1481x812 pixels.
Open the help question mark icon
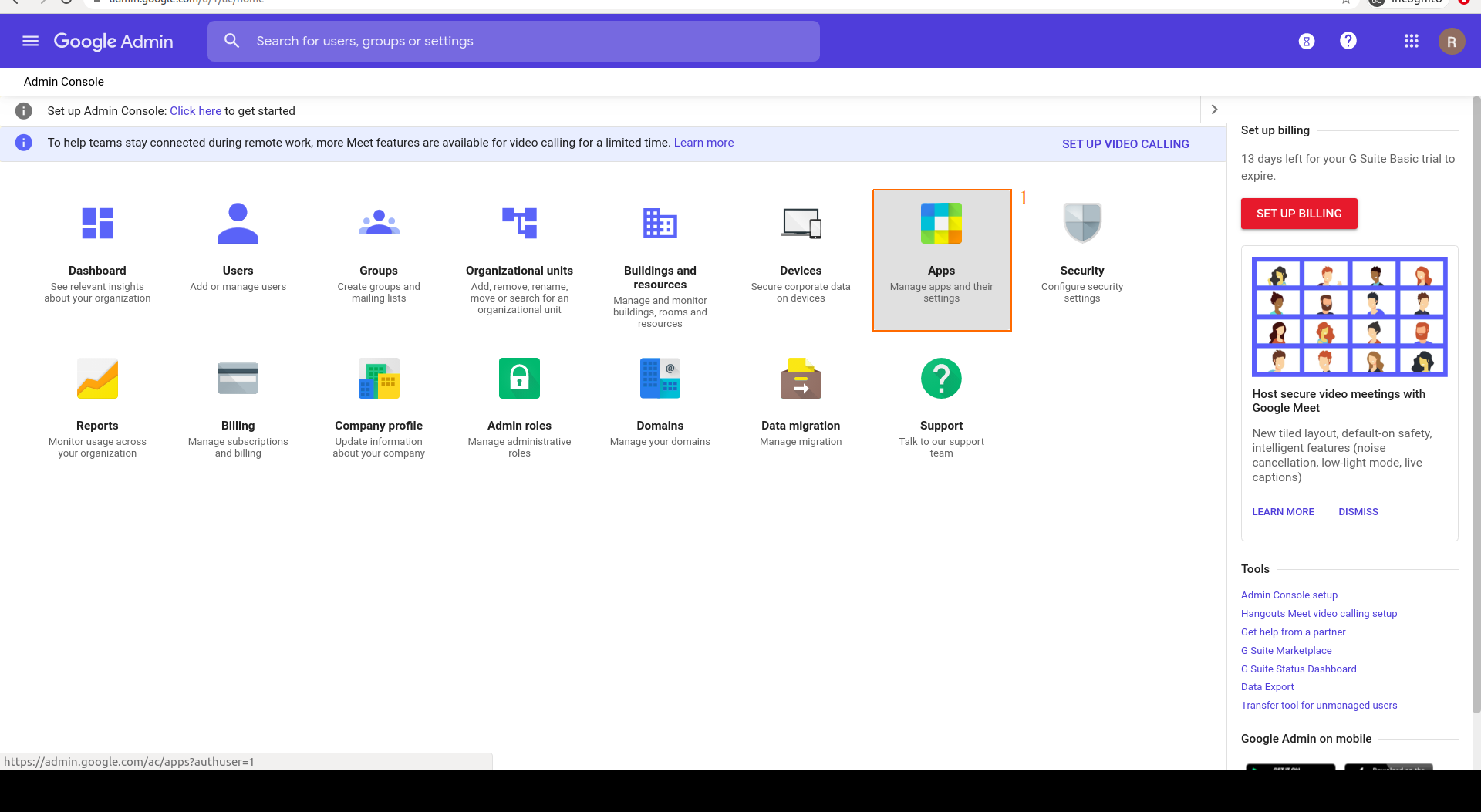point(1348,41)
